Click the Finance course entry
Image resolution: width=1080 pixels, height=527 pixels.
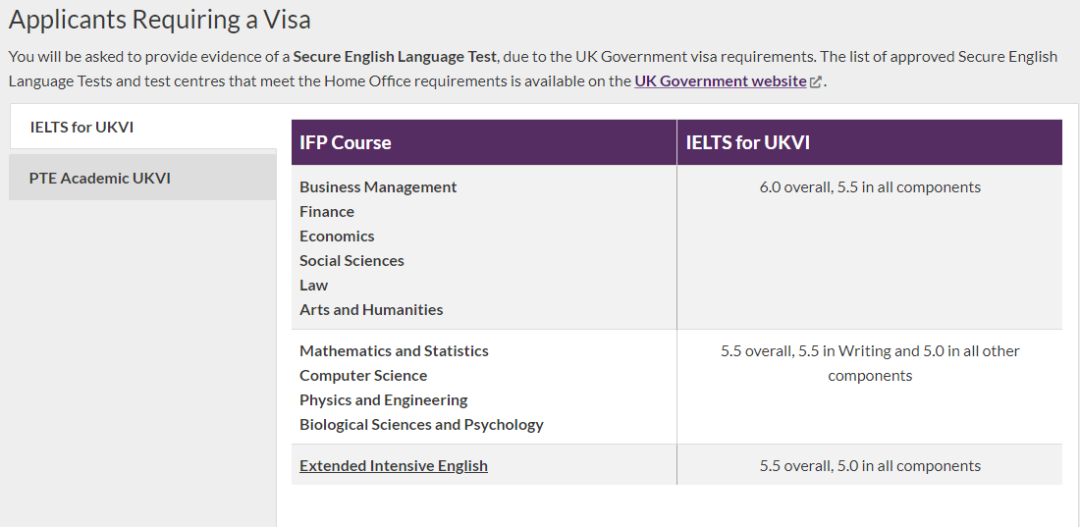point(327,211)
